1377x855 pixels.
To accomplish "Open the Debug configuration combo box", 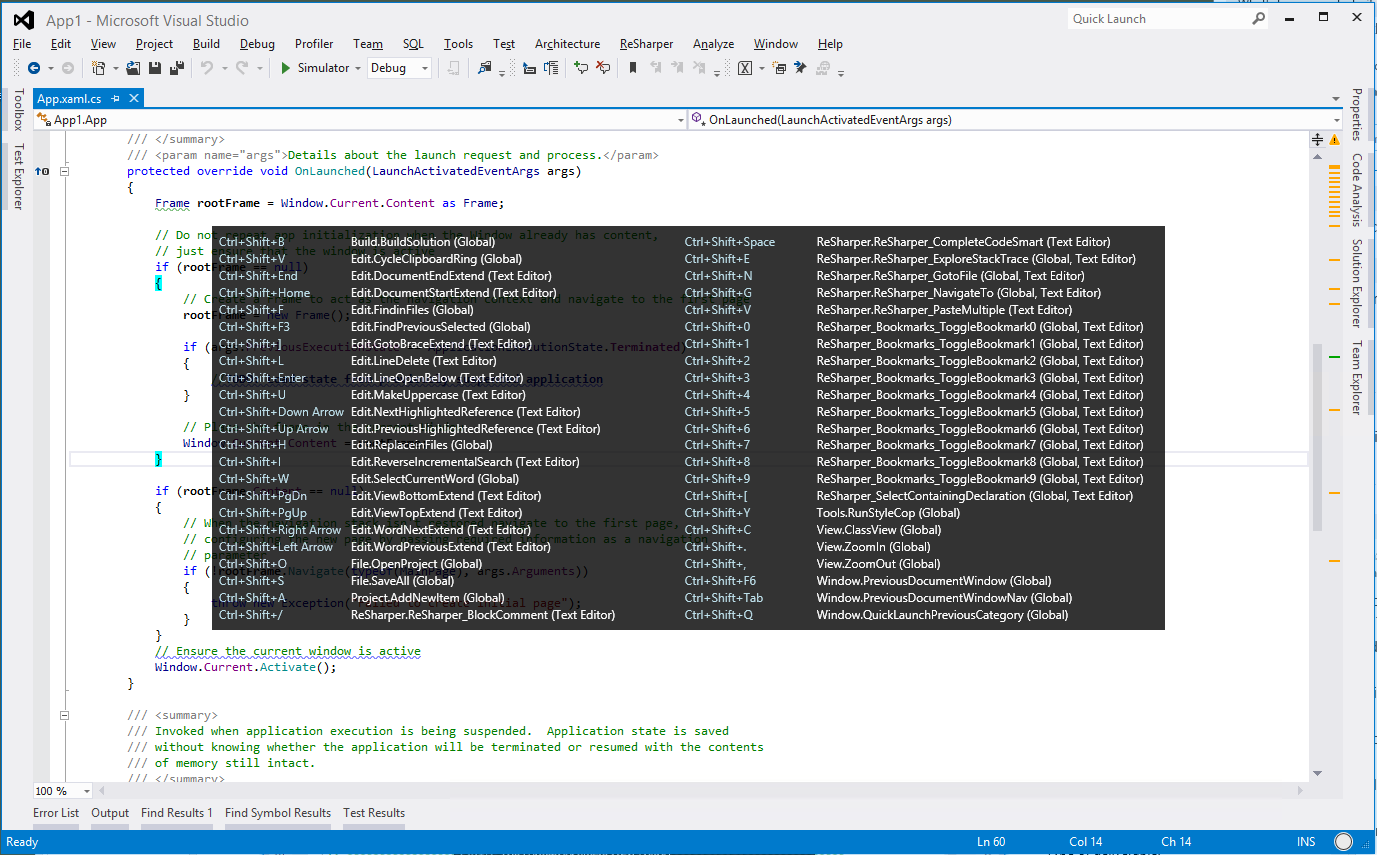I will coord(400,68).
